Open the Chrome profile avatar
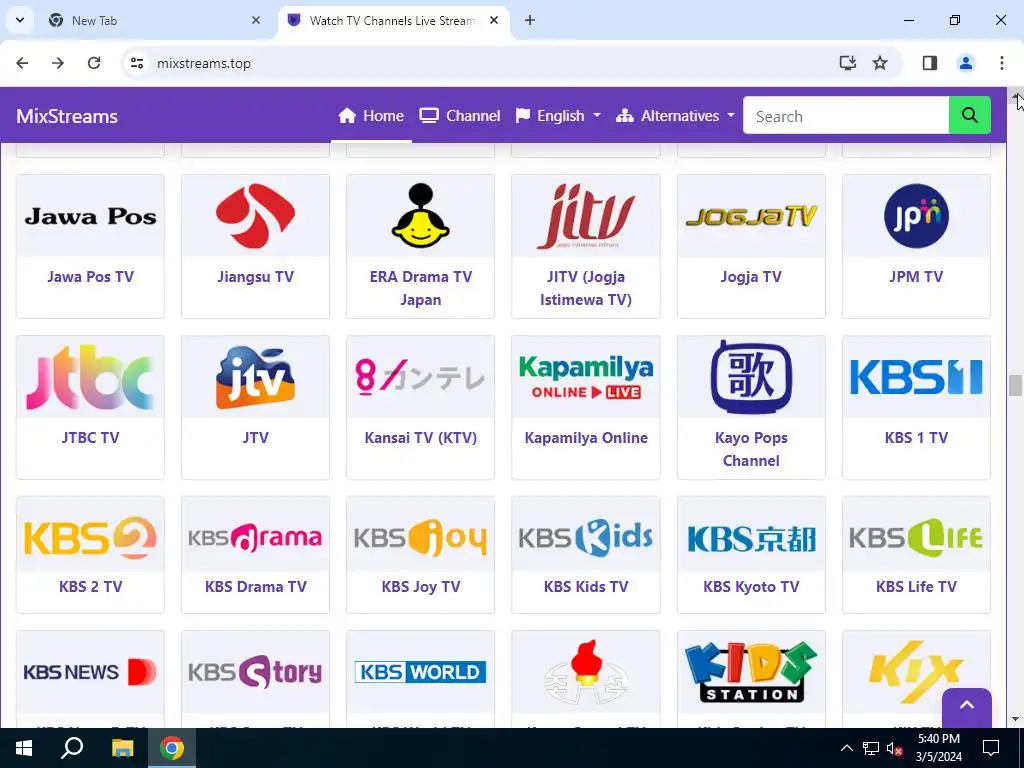Screen dimensions: 1024x768 [x=965, y=63]
